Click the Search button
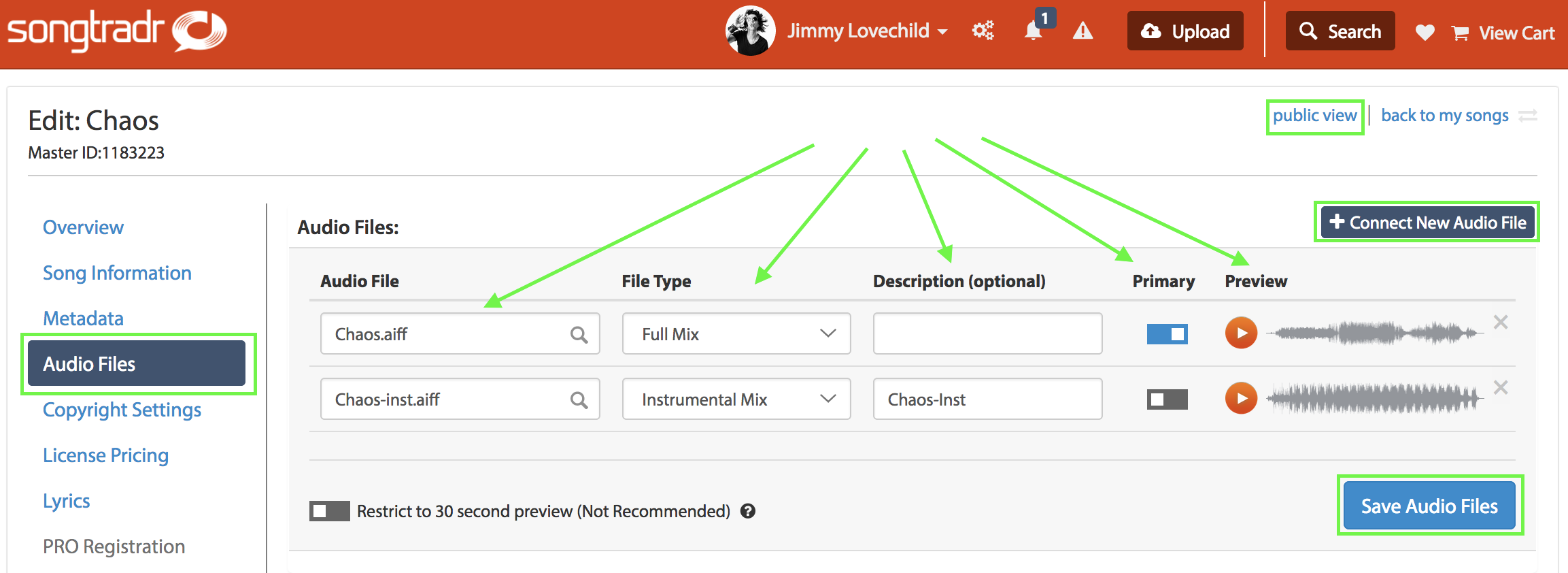 [x=1340, y=31]
